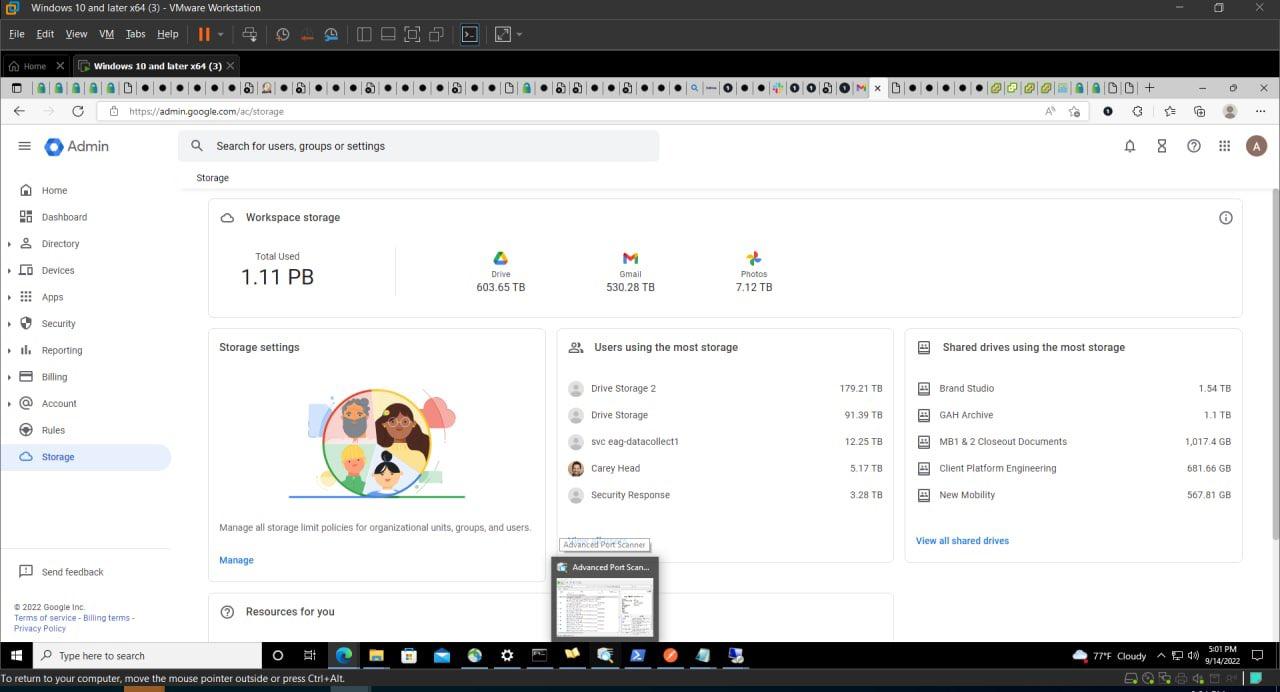Open File Explorer from the taskbar
The height and width of the screenshot is (692, 1280).
(376, 656)
